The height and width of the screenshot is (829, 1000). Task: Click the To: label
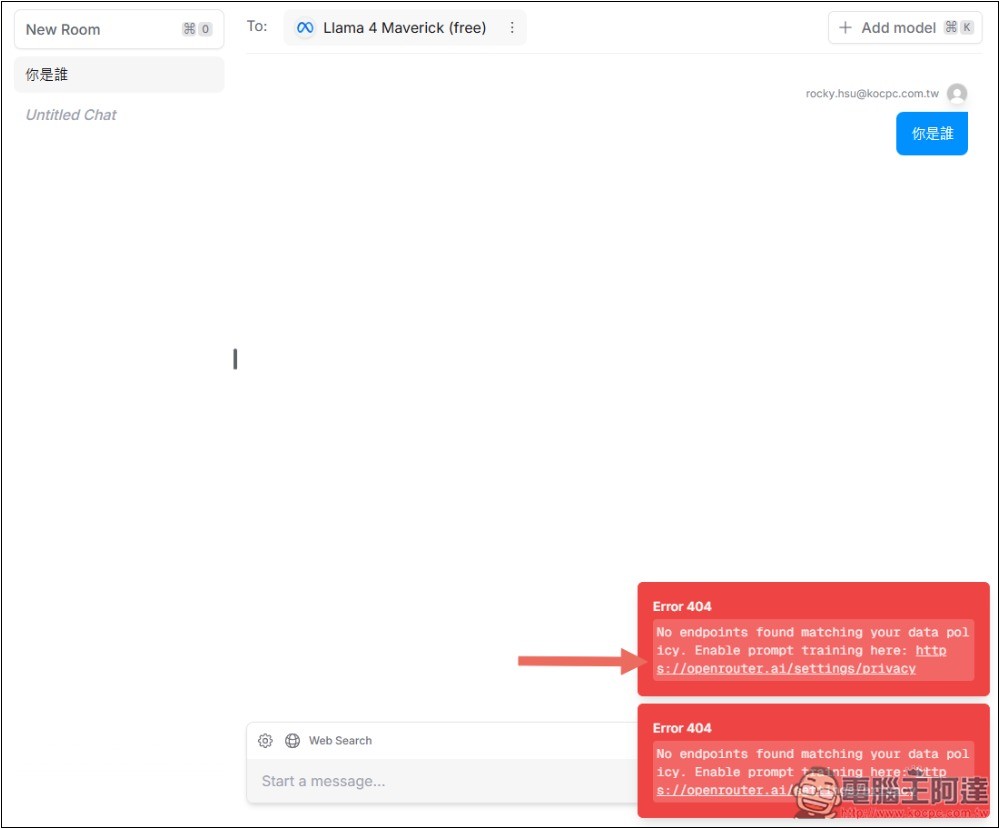click(257, 26)
